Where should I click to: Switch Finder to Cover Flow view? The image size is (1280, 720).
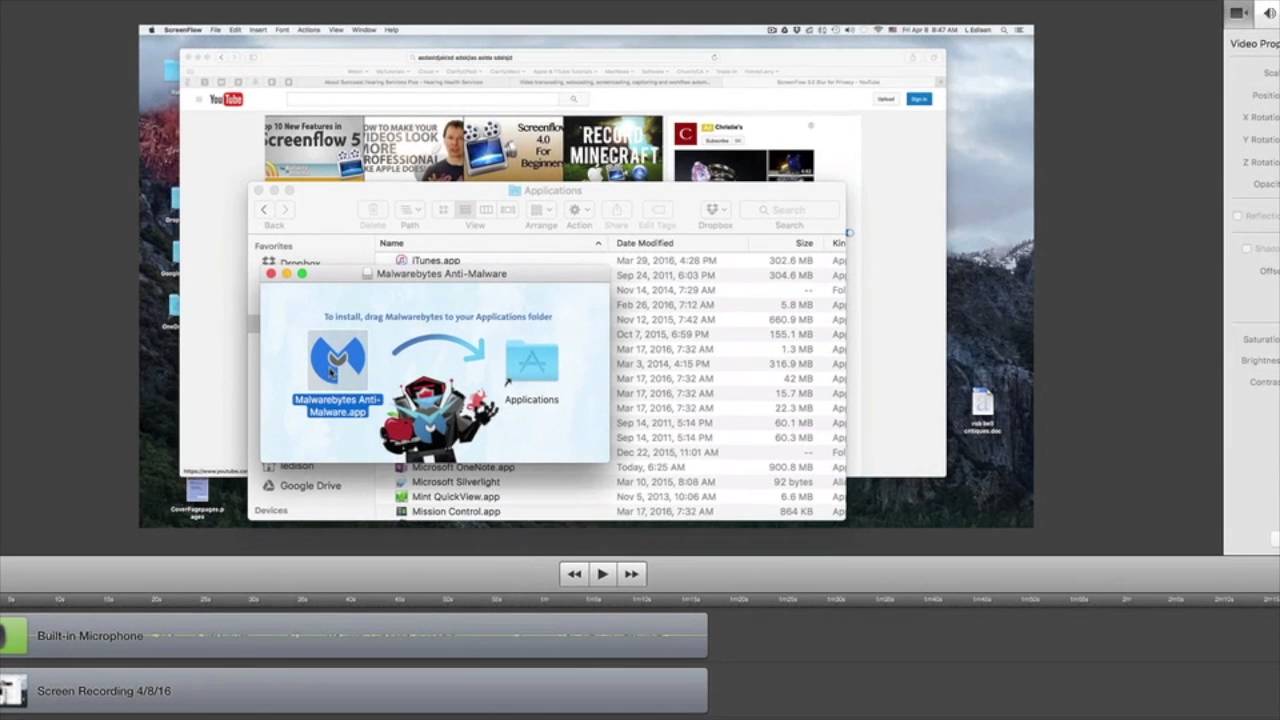coord(507,210)
